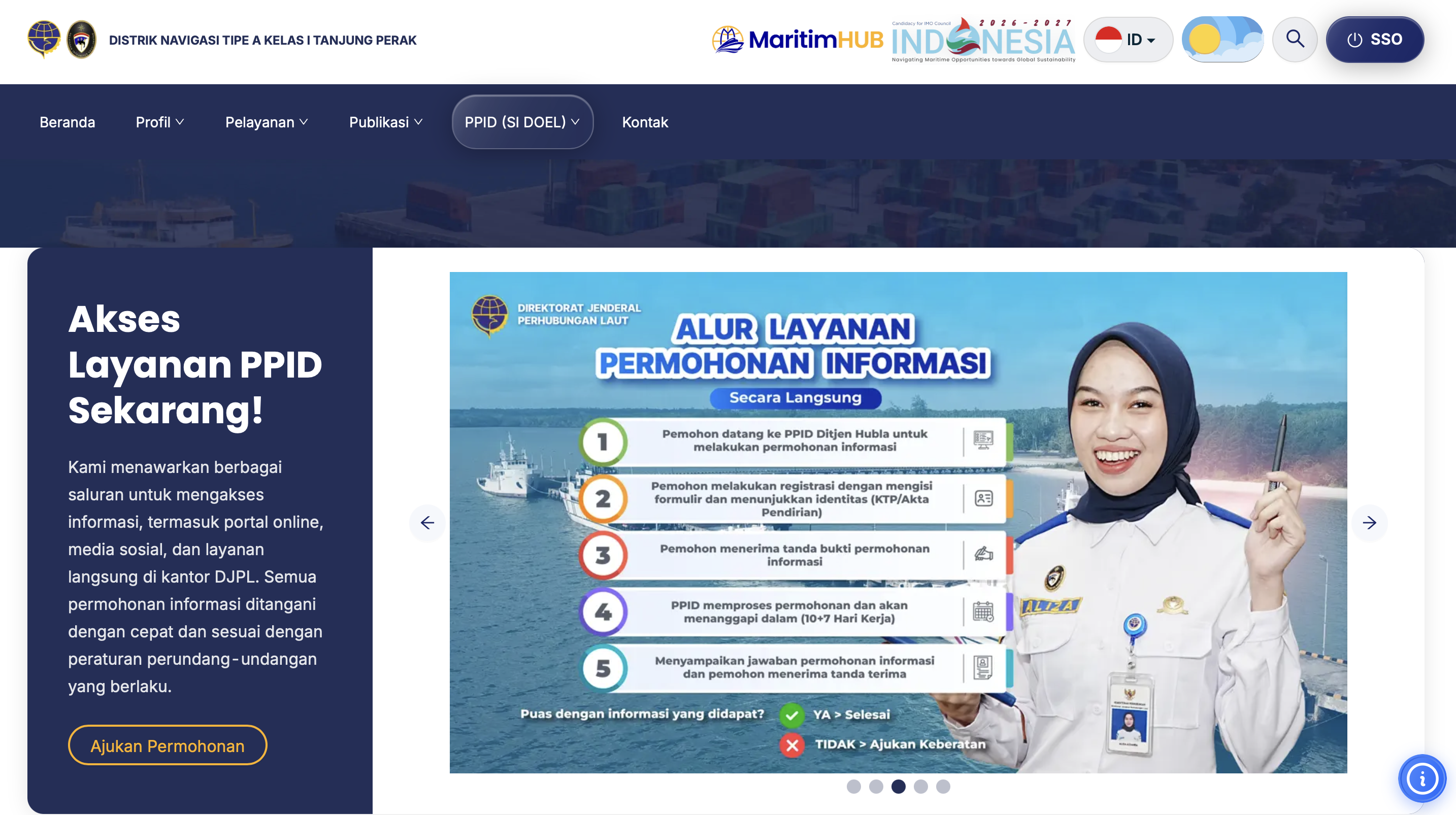Expand the Pelayanan menu

point(267,122)
